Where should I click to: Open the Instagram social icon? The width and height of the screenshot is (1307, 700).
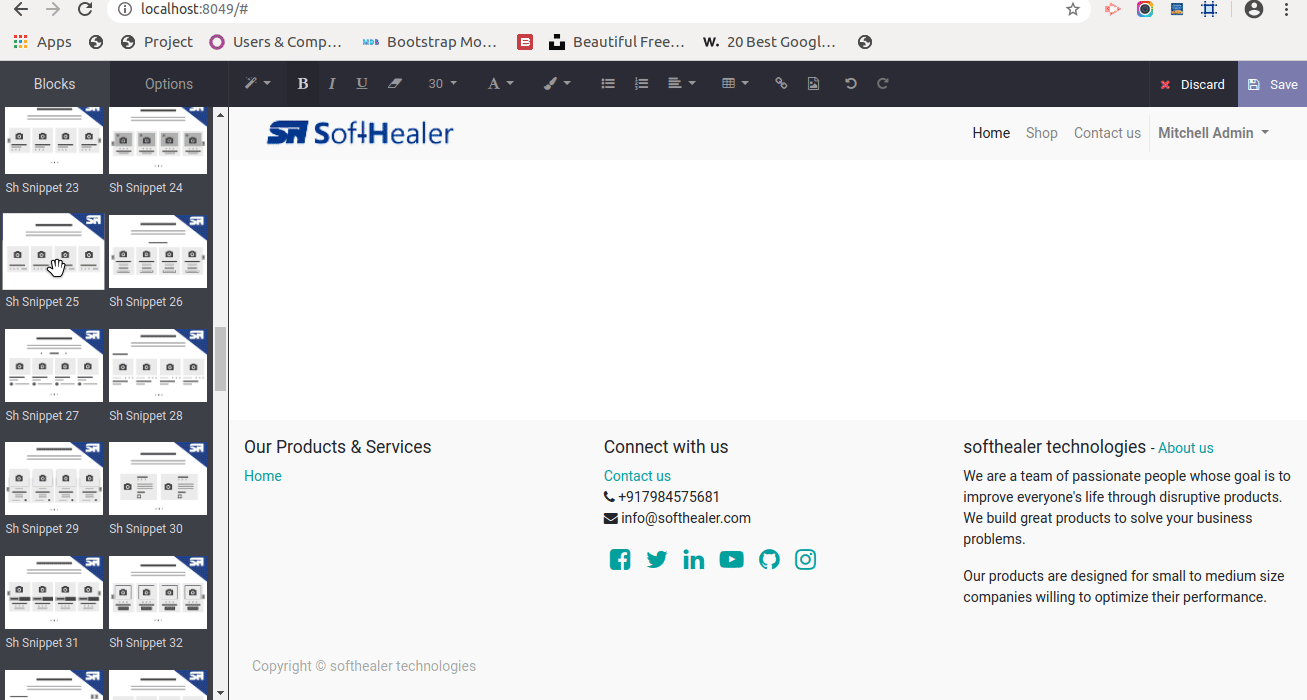(806, 560)
